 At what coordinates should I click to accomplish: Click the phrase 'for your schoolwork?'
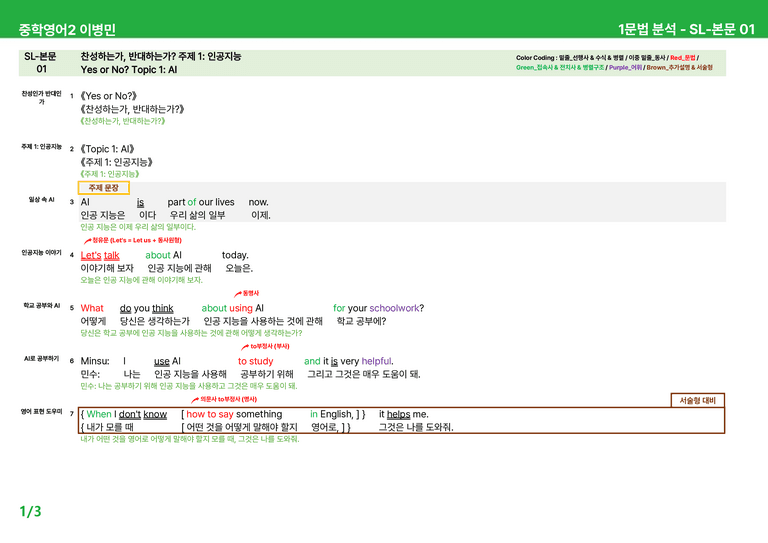click(x=379, y=308)
